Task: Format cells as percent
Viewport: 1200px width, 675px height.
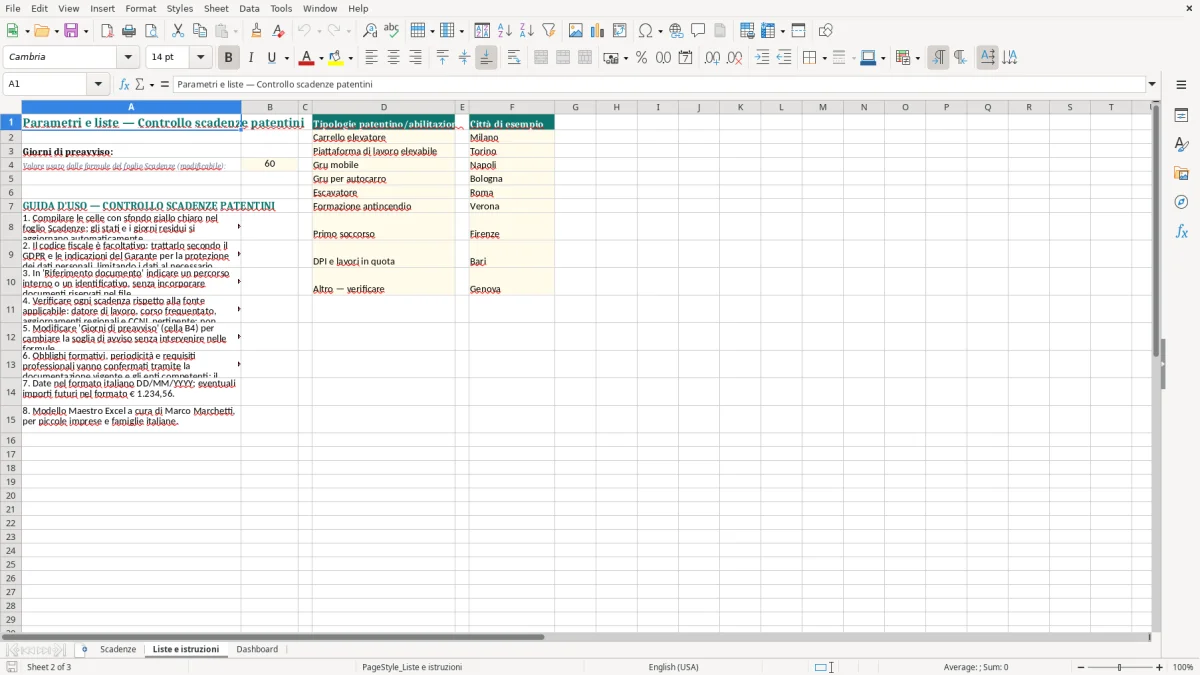Action: click(x=642, y=58)
